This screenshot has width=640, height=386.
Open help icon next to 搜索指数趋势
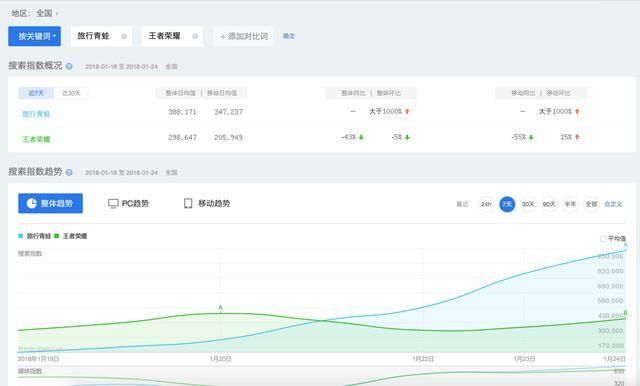tap(69, 172)
